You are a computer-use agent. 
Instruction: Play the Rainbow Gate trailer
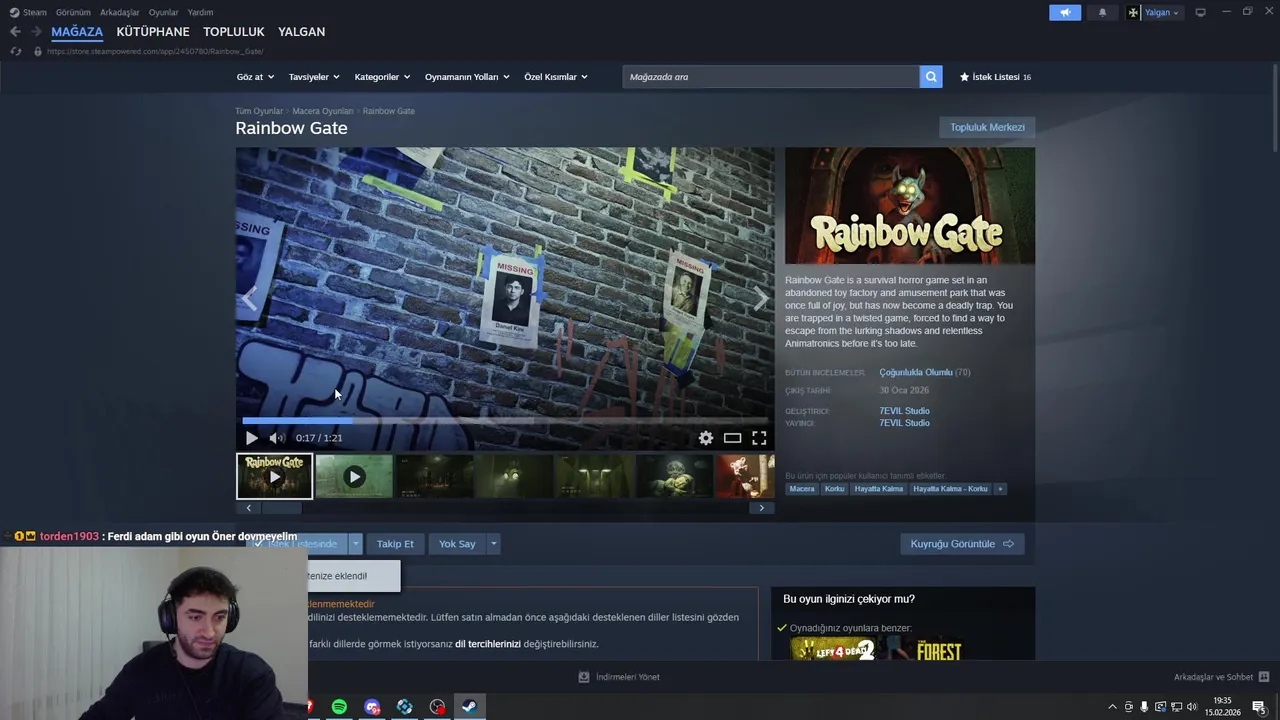coord(251,438)
